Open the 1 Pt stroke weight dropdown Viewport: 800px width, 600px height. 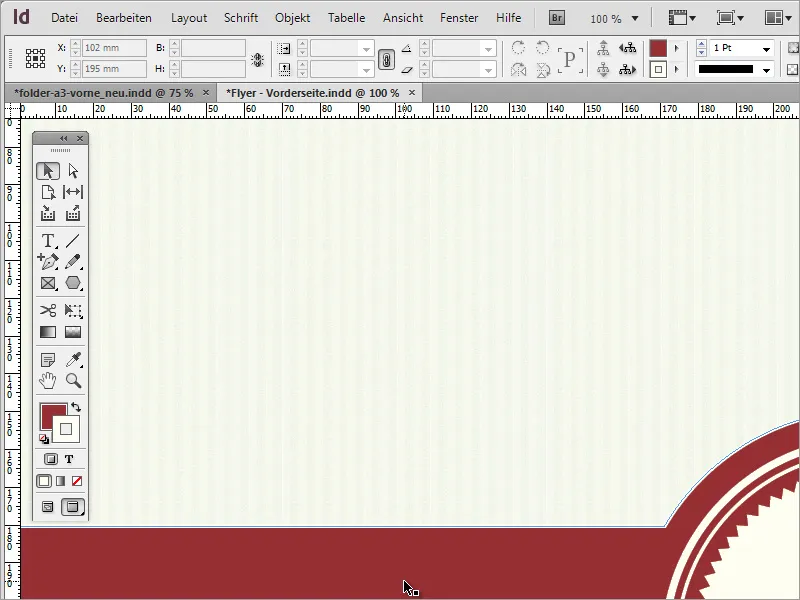tap(766, 47)
